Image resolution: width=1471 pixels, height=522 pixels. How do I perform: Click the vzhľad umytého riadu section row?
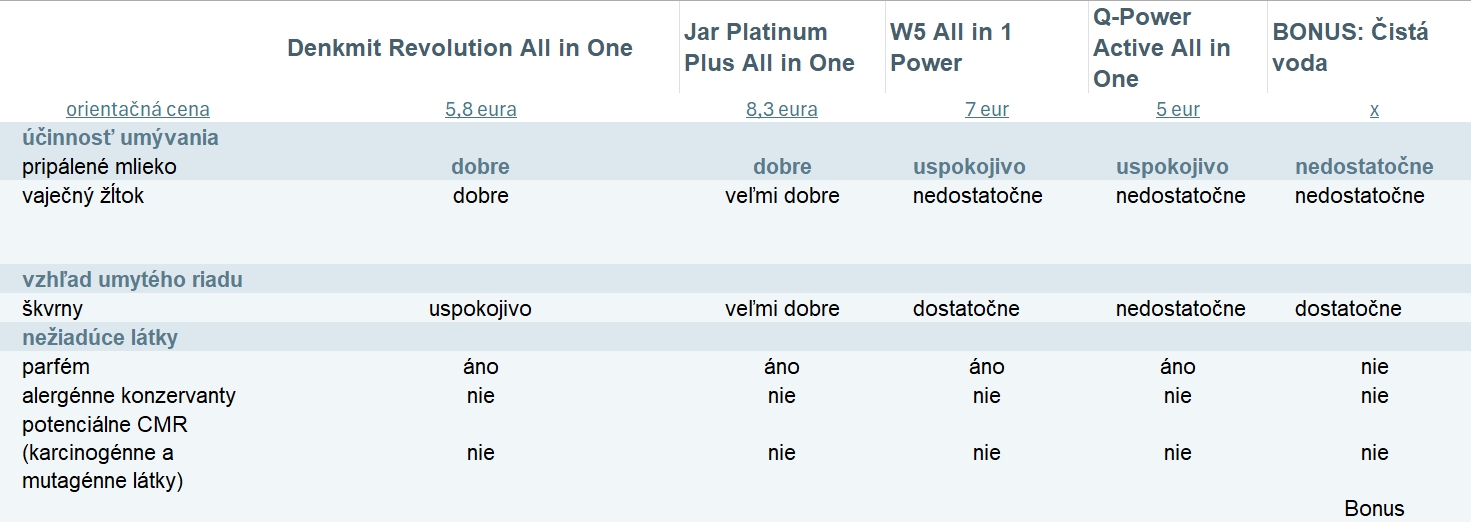735,280
